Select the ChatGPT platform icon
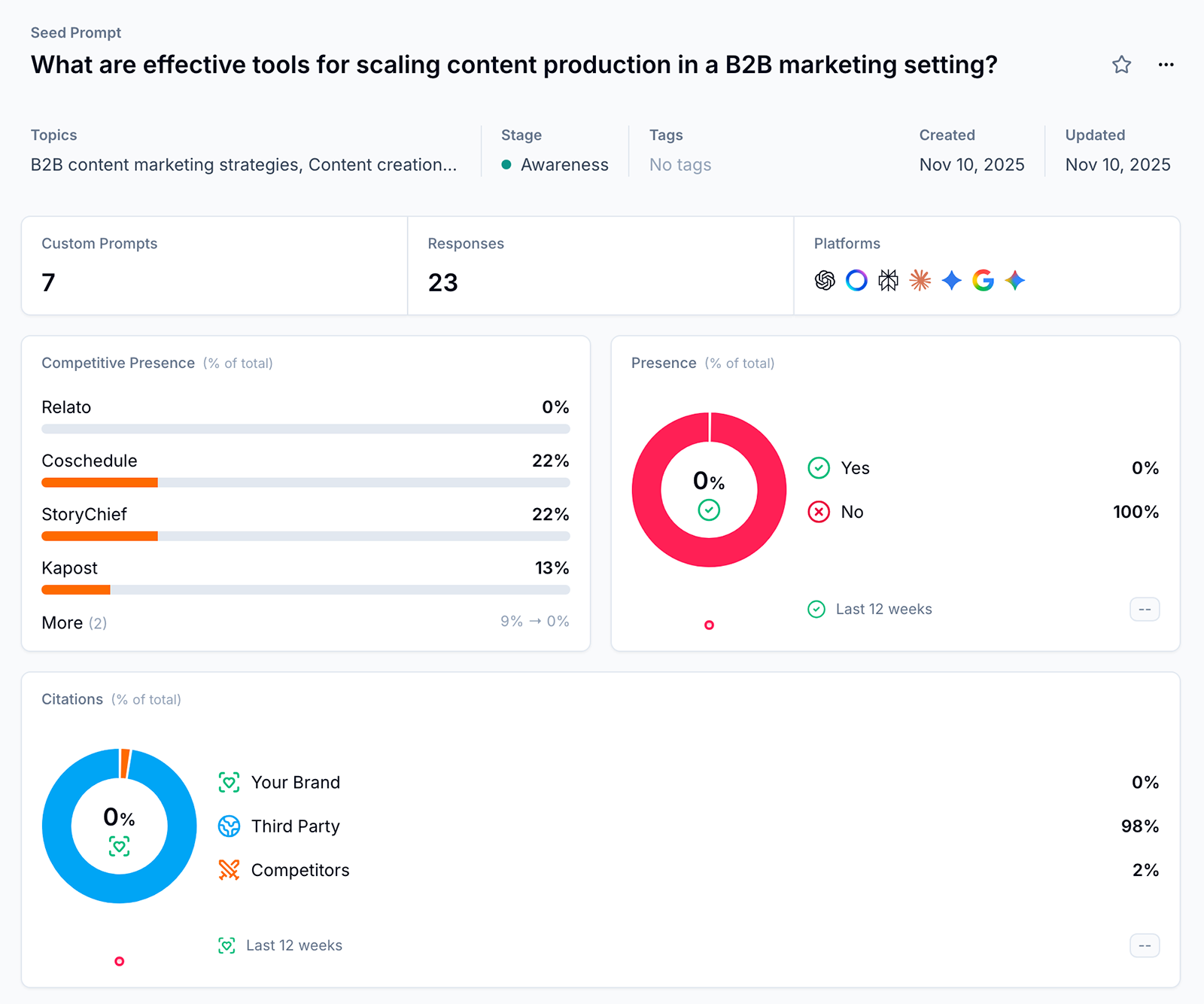The height and width of the screenshot is (1004, 1204). point(825,281)
